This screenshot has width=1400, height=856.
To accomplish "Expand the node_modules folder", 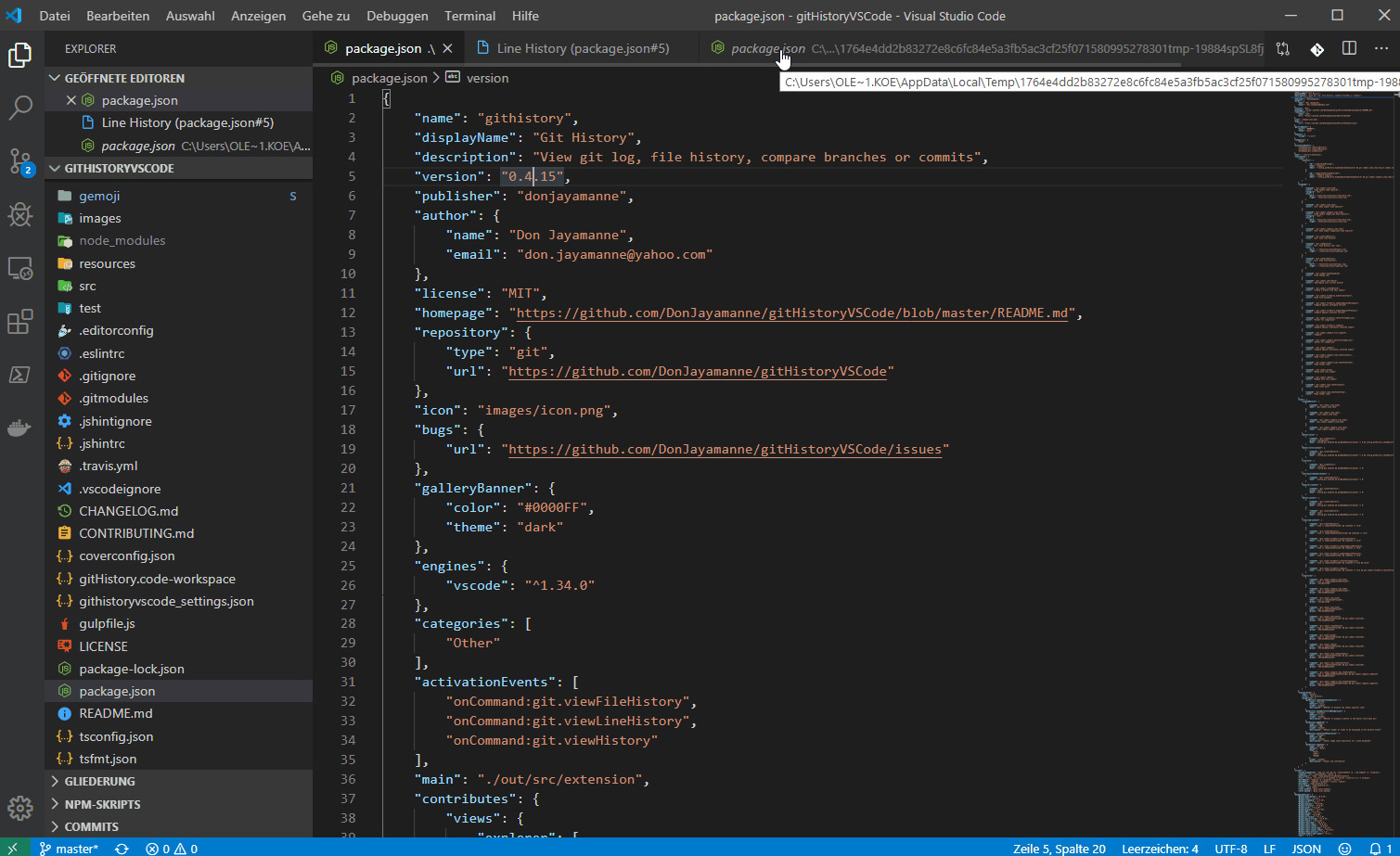I will (x=178, y=240).
